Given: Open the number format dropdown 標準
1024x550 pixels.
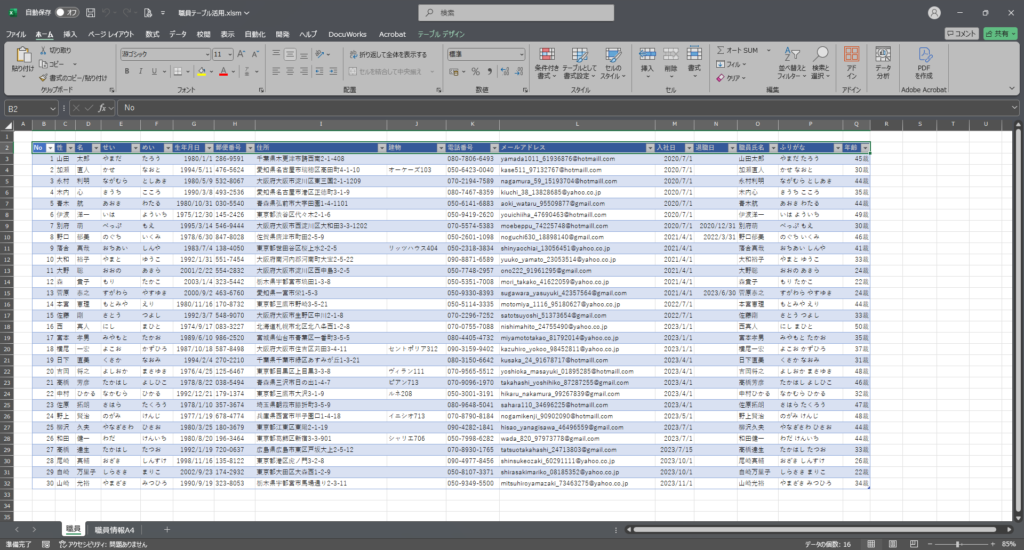Looking at the screenshot, I should click(x=486, y=54).
